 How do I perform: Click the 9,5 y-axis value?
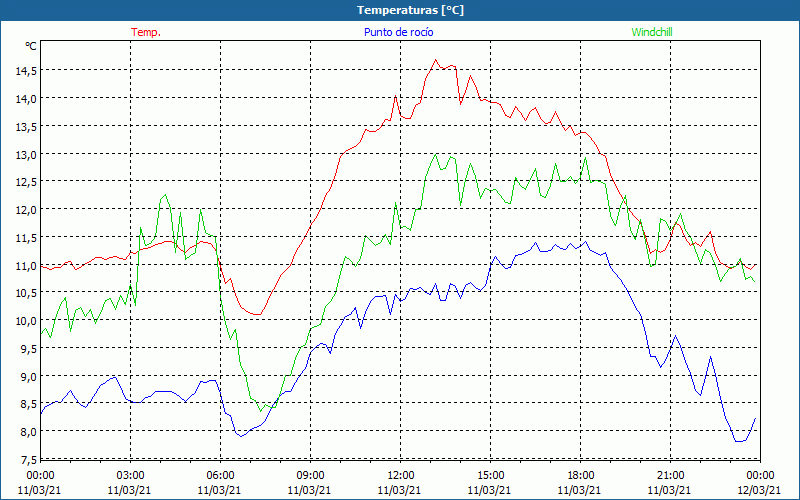(x=28, y=349)
